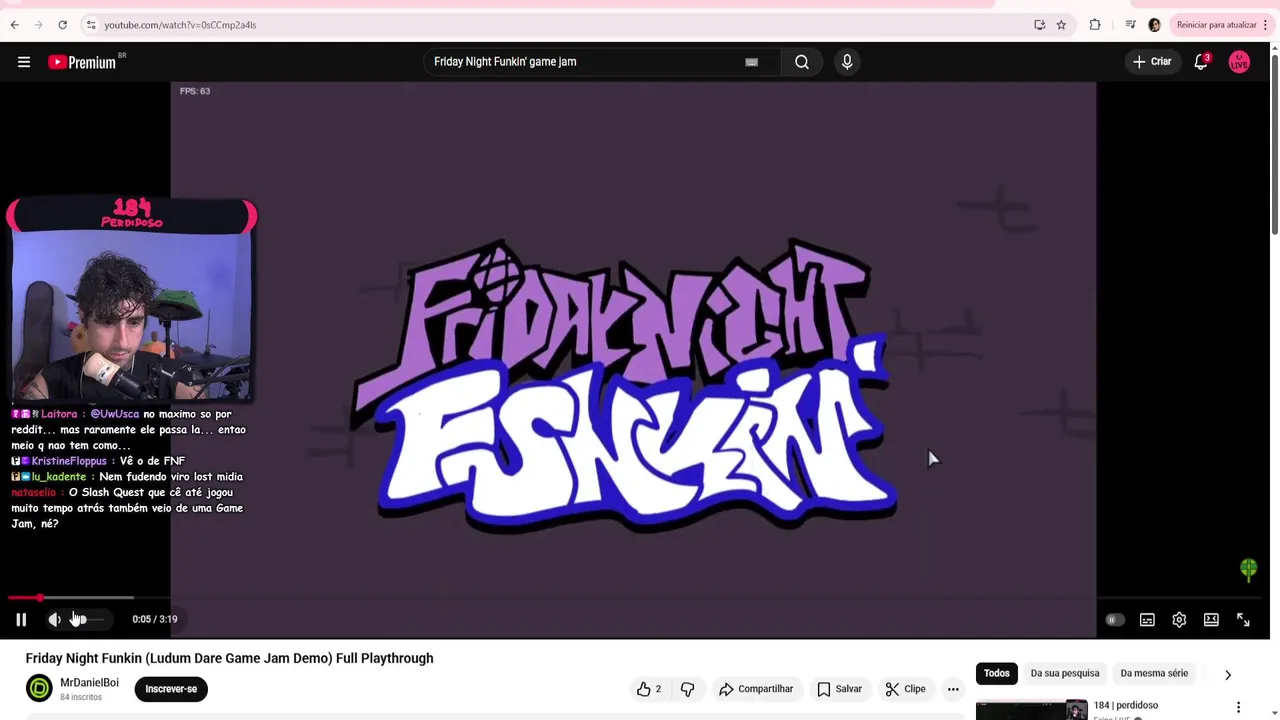Screen dimensions: 1280x720
Task: Open the MrDanielBoi channel name link
Action: tap(89, 683)
